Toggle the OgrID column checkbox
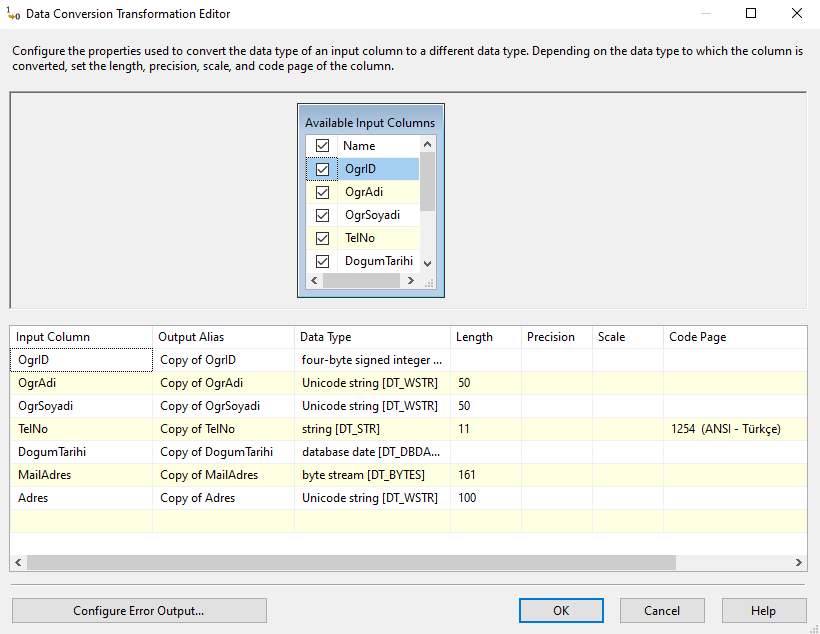Image resolution: width=820 pixels, height=634 pixels. 322,168
